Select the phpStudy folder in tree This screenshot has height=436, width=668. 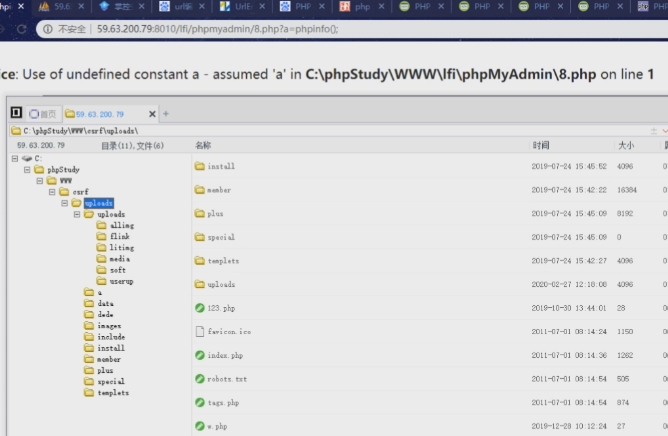(x=58, y=170)
